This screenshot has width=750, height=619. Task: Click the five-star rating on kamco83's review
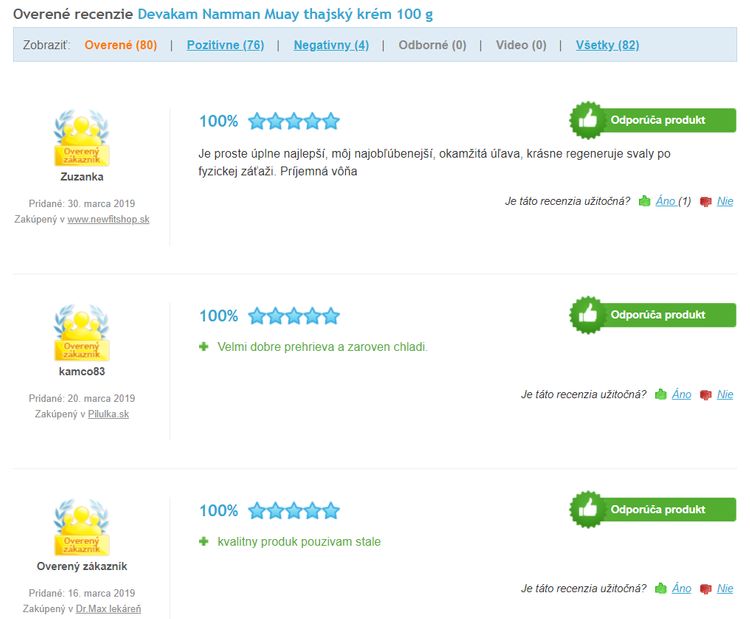294,316
